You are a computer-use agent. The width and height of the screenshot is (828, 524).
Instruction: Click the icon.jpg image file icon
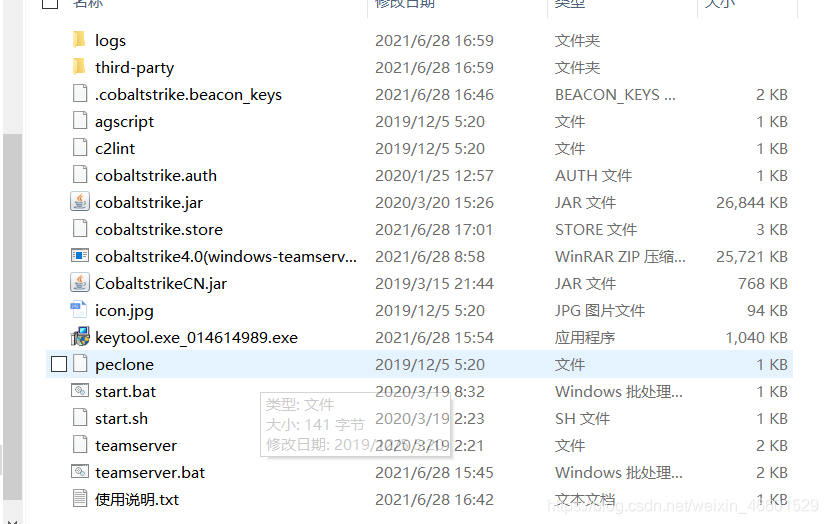click(x=79, y=310)
